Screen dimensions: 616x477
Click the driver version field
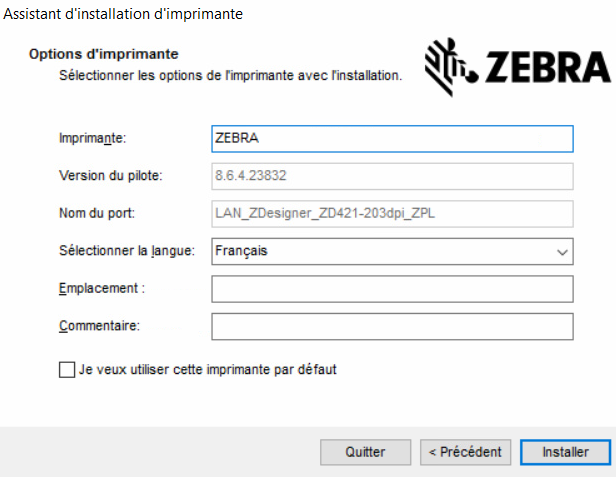tap(392, 176)
